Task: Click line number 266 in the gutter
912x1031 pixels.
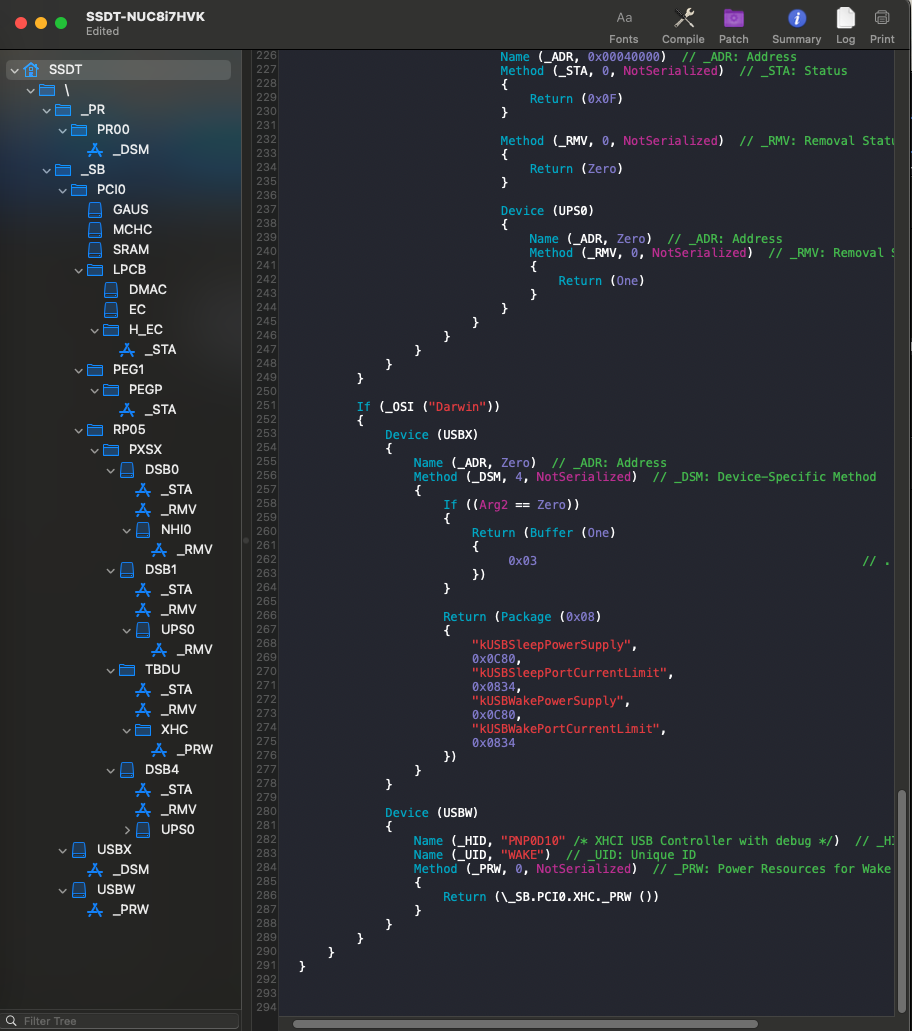Action: pyautogui.click(x=266, y=615)
